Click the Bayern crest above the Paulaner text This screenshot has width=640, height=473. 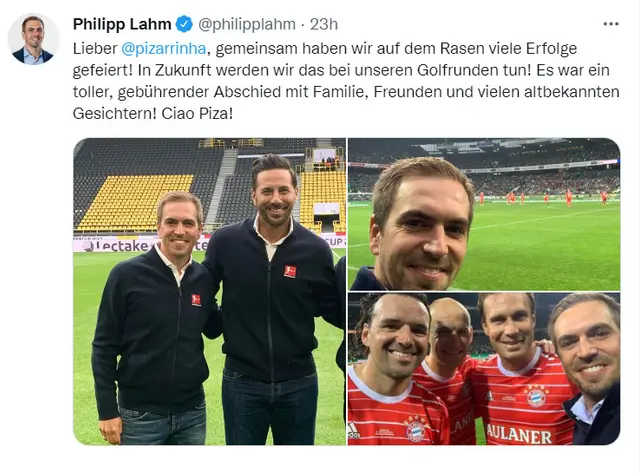click(x=536, y=397)
